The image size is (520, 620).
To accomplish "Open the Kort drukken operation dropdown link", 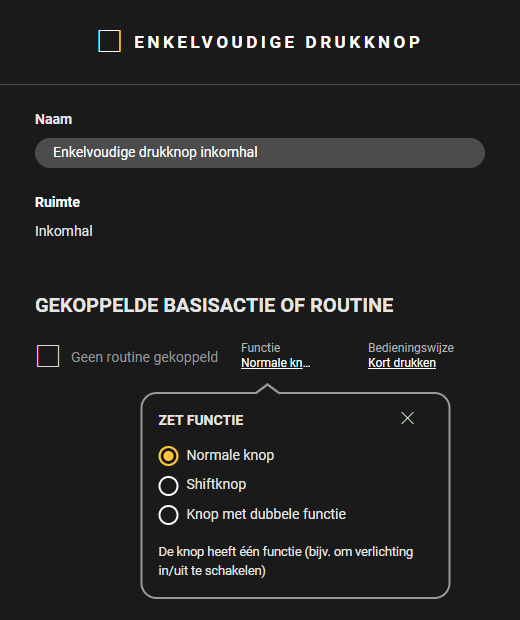I will pyautogui.click(x=402, y=363).
